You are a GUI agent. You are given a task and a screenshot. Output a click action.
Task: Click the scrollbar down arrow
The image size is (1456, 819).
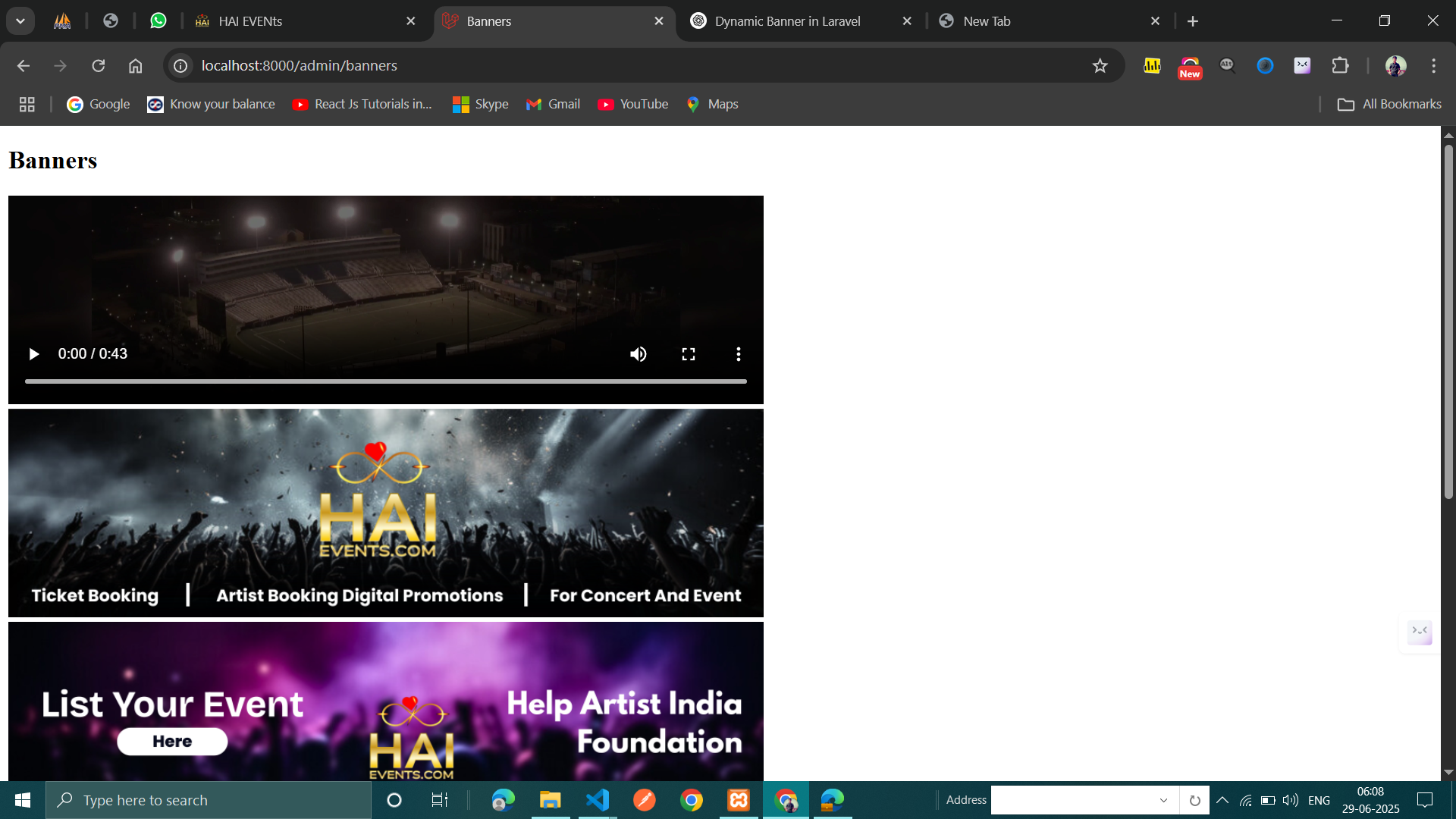[x=1448, y=772]
